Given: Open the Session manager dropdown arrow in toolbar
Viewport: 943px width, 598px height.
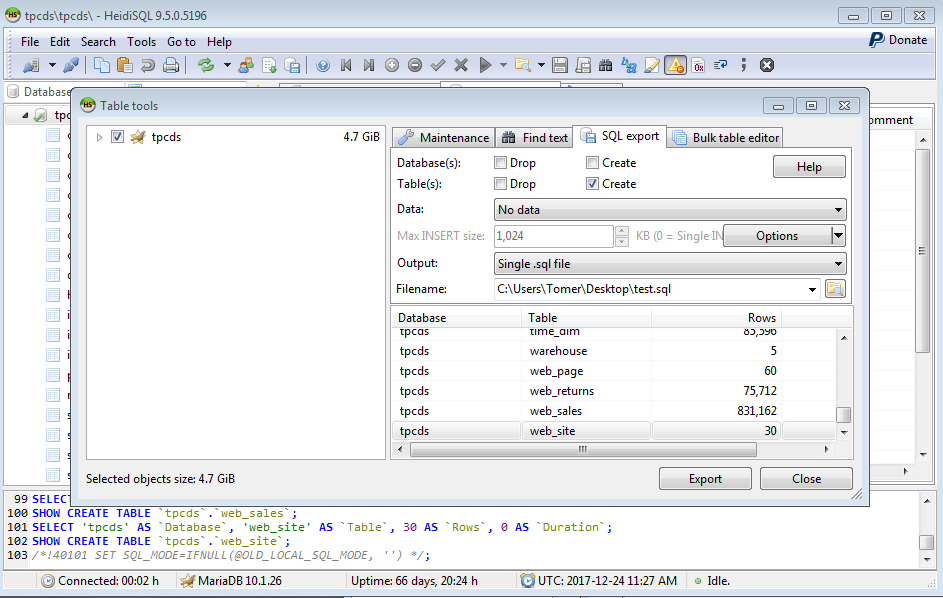Looking at the screenshot, I should point(52,65).
